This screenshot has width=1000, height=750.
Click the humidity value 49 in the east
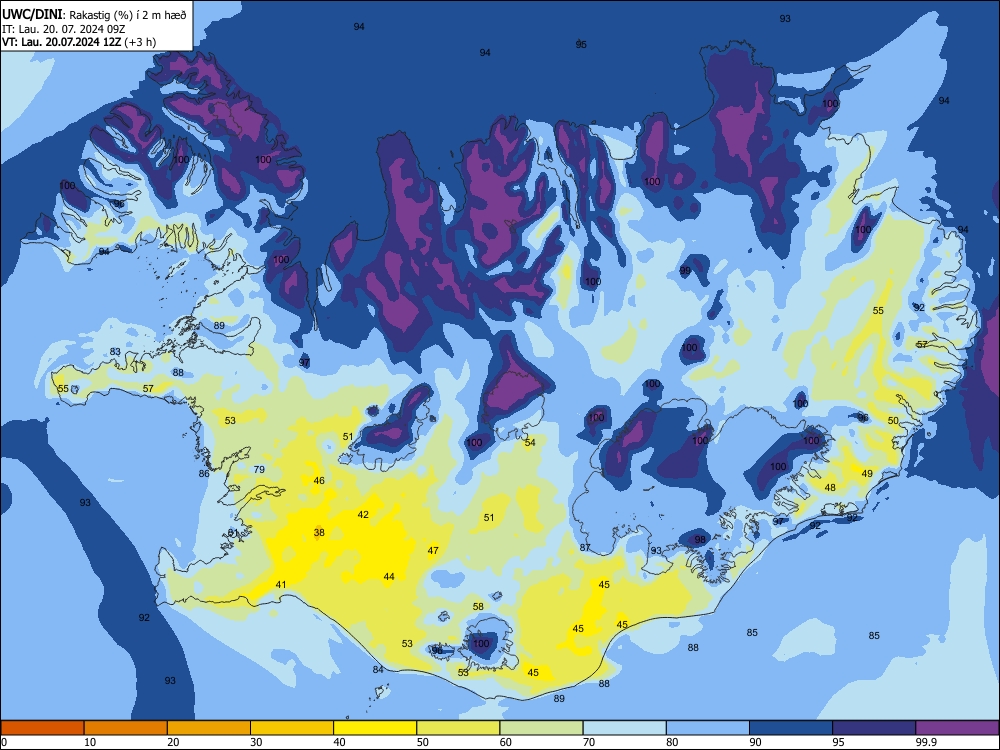coord(867,474)
